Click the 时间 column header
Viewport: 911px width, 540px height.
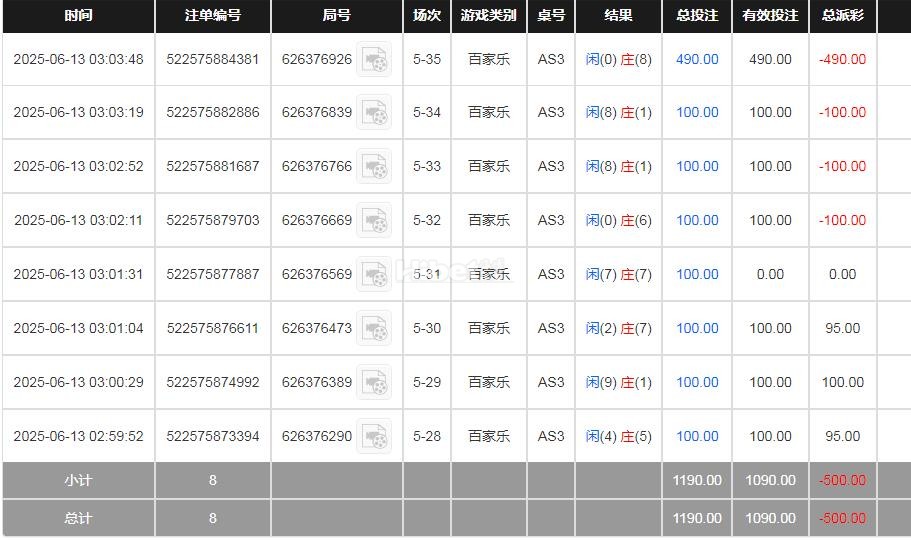click(78, 16)
